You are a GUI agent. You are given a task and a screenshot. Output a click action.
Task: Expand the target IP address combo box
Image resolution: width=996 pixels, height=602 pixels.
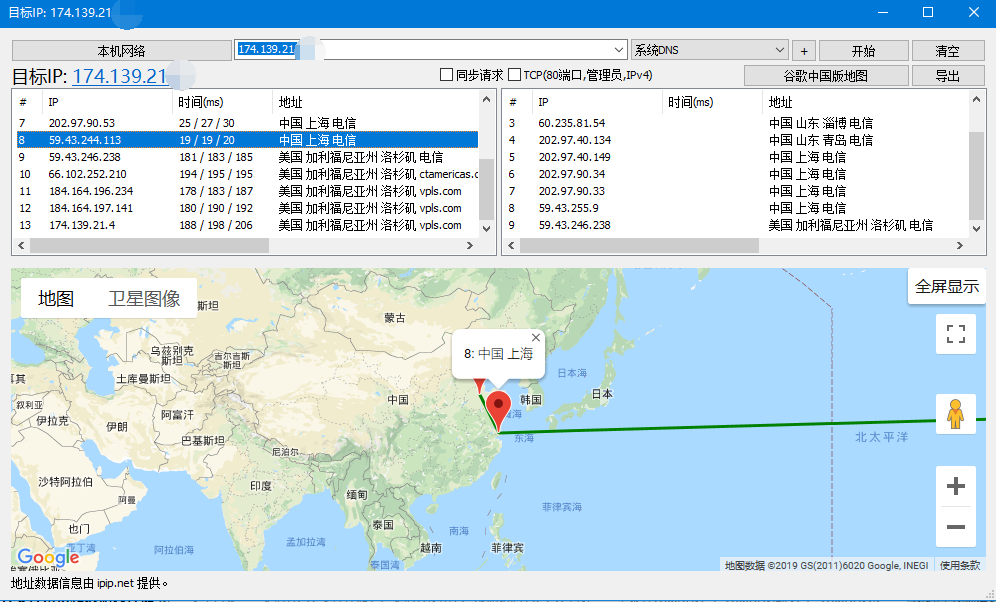[x=619, y=50]
